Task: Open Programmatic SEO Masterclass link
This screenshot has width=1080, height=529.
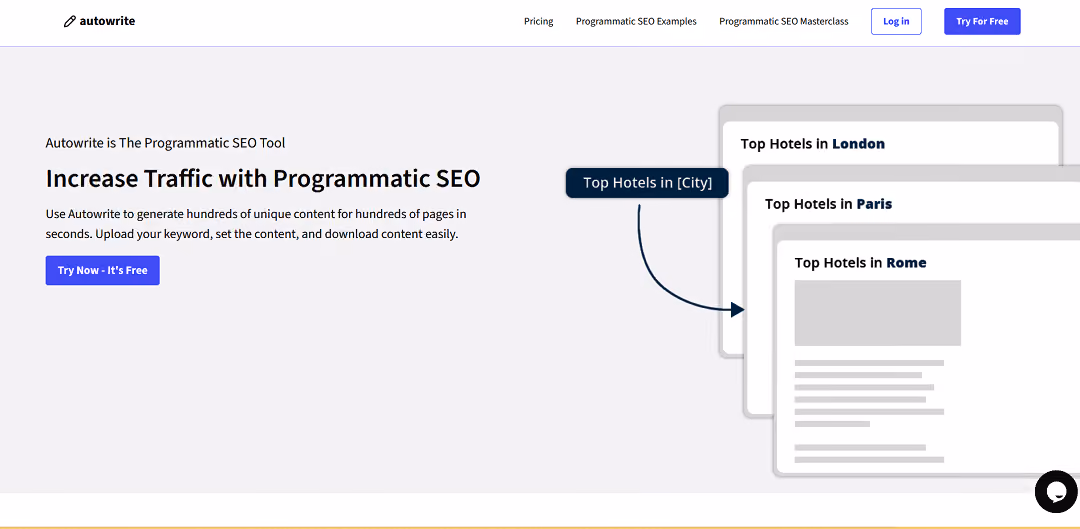Action: (x=784, y=21)
